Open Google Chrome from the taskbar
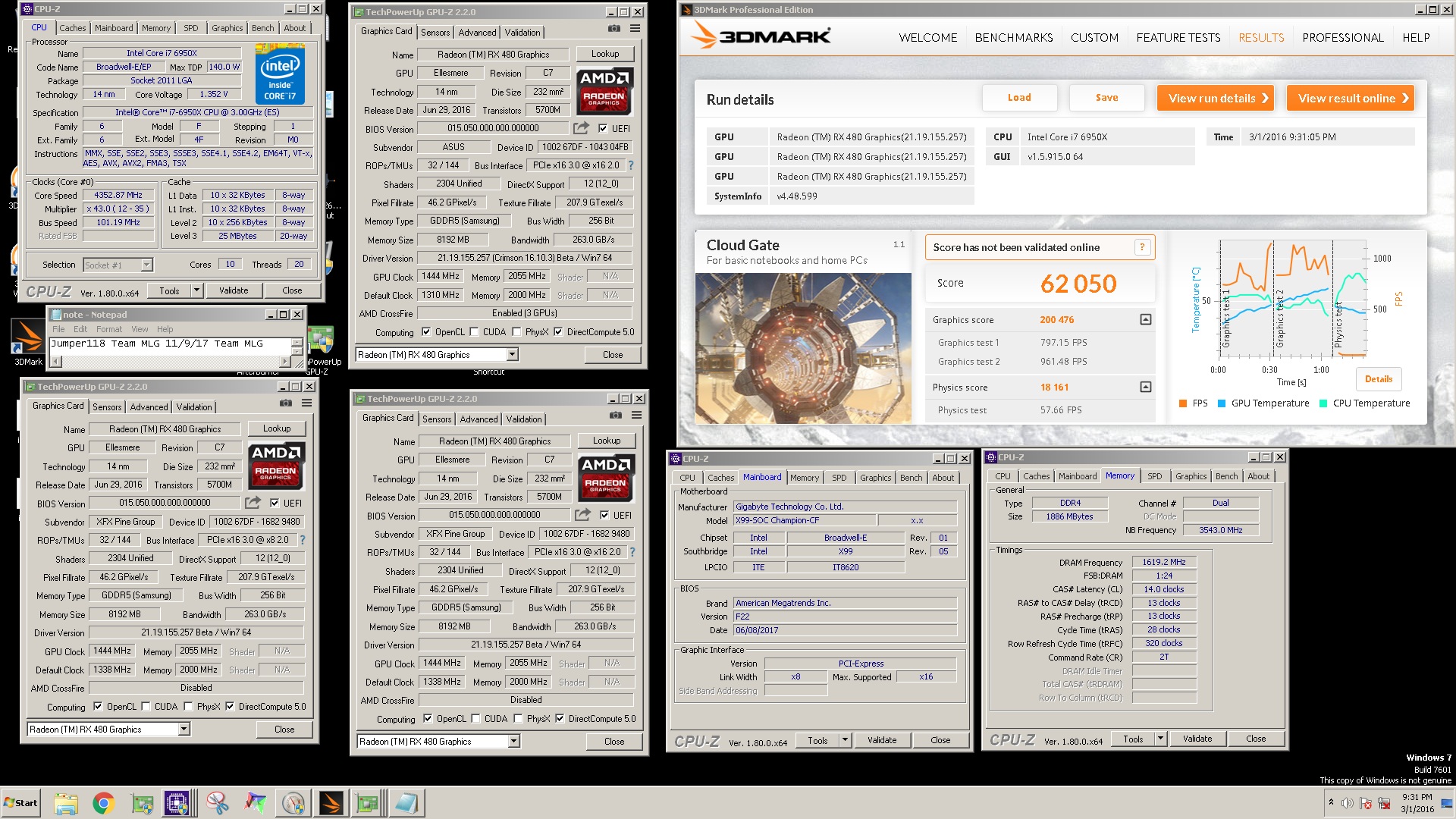The image size is (1456, 819). coord(104,803)
